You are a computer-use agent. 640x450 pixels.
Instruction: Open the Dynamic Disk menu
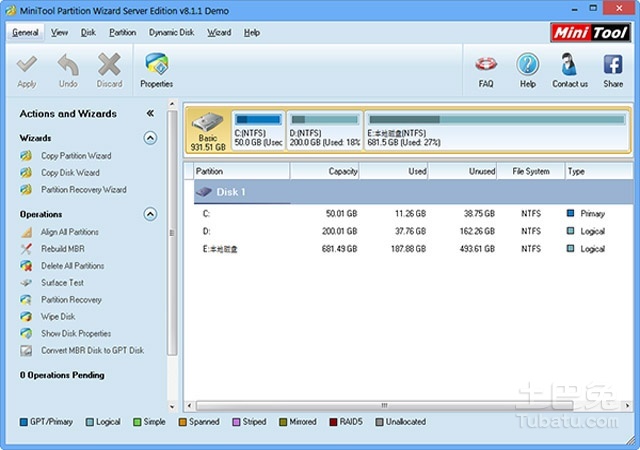click(171, 33)
